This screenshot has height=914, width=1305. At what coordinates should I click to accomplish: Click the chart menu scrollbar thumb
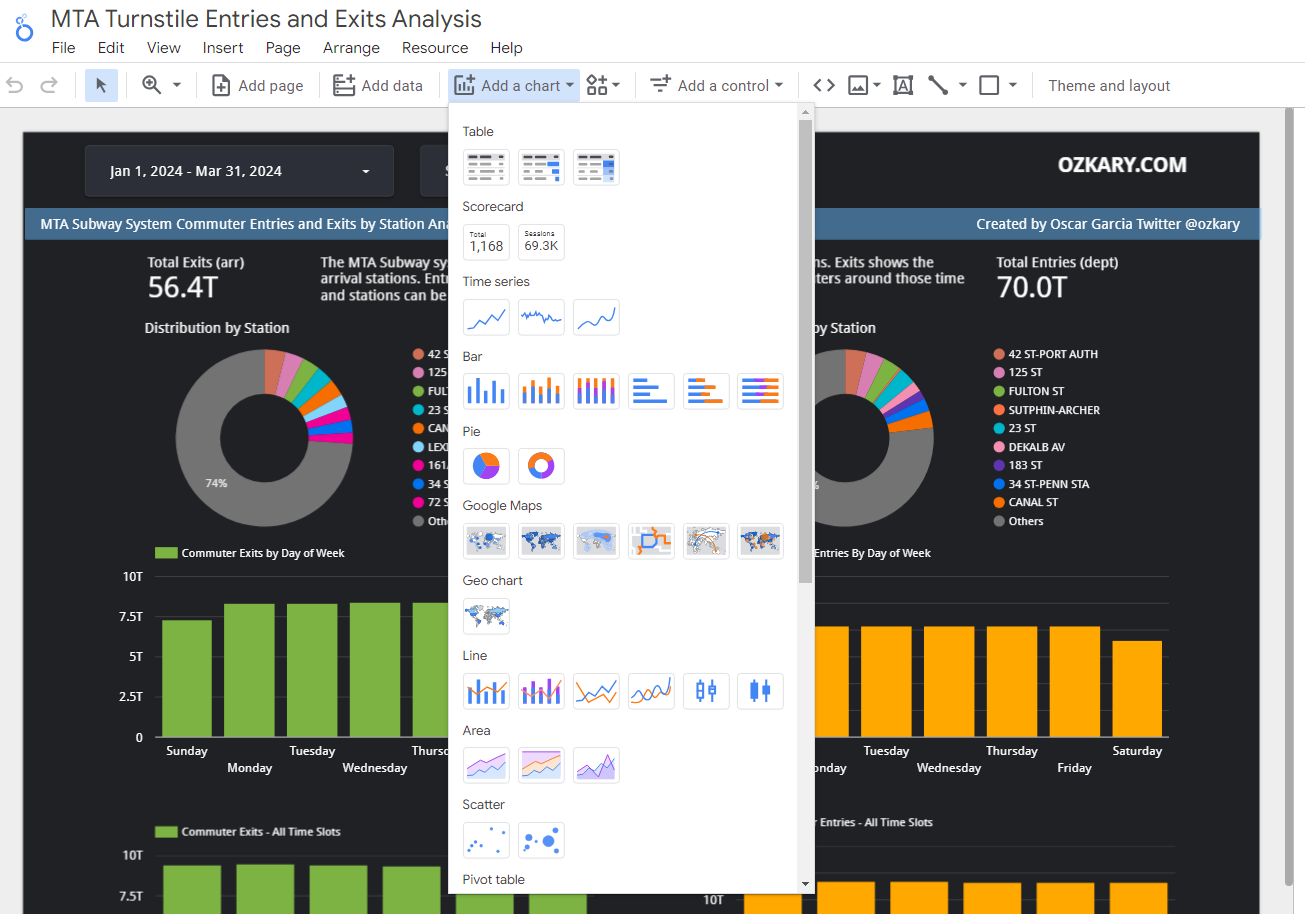click(805, 352)
